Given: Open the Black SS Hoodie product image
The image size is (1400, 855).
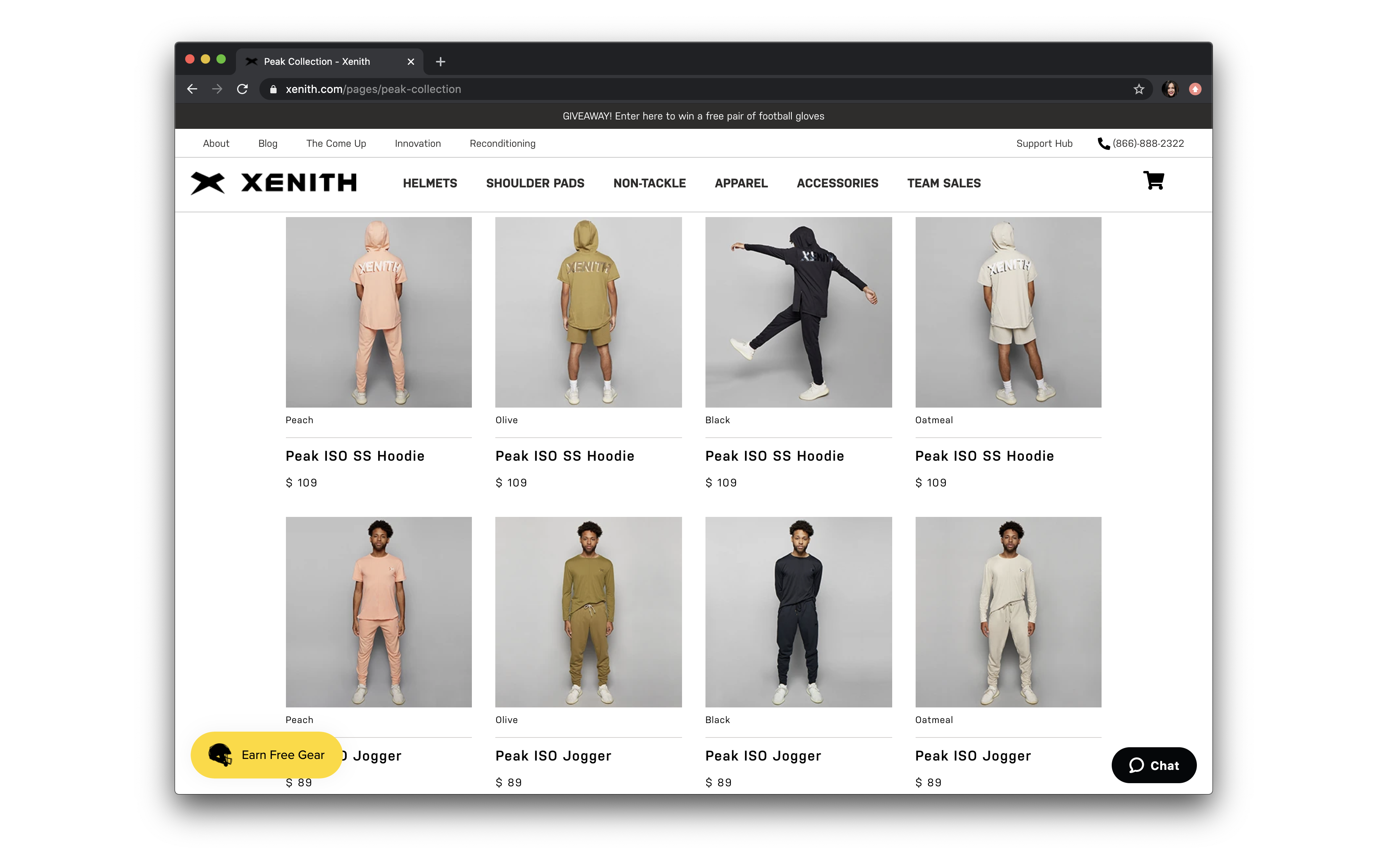Looking at the screenshot, I should pos(798,312).
